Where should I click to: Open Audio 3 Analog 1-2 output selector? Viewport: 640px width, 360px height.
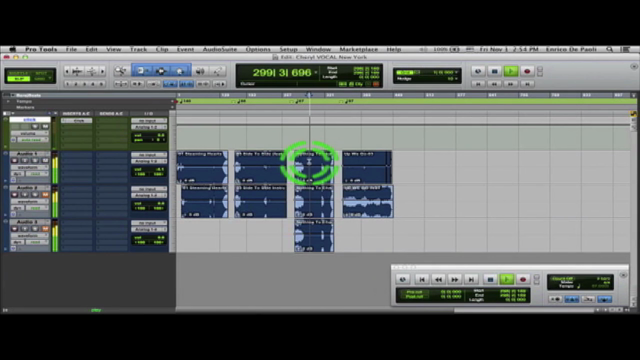pos(149,229)
